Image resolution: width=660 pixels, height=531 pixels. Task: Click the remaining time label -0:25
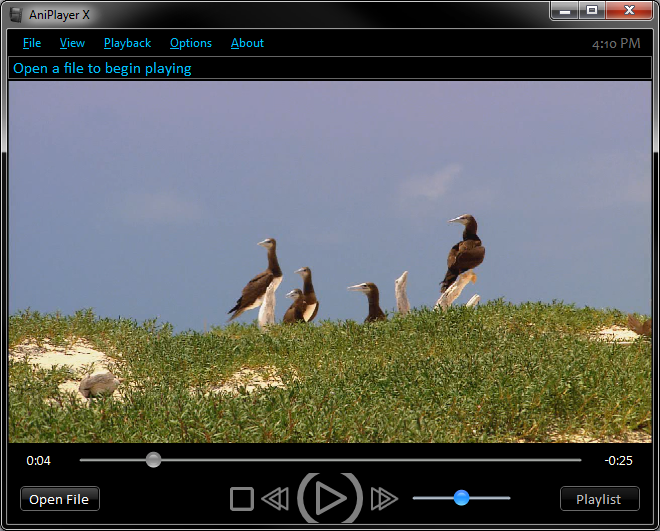point(618,461)
